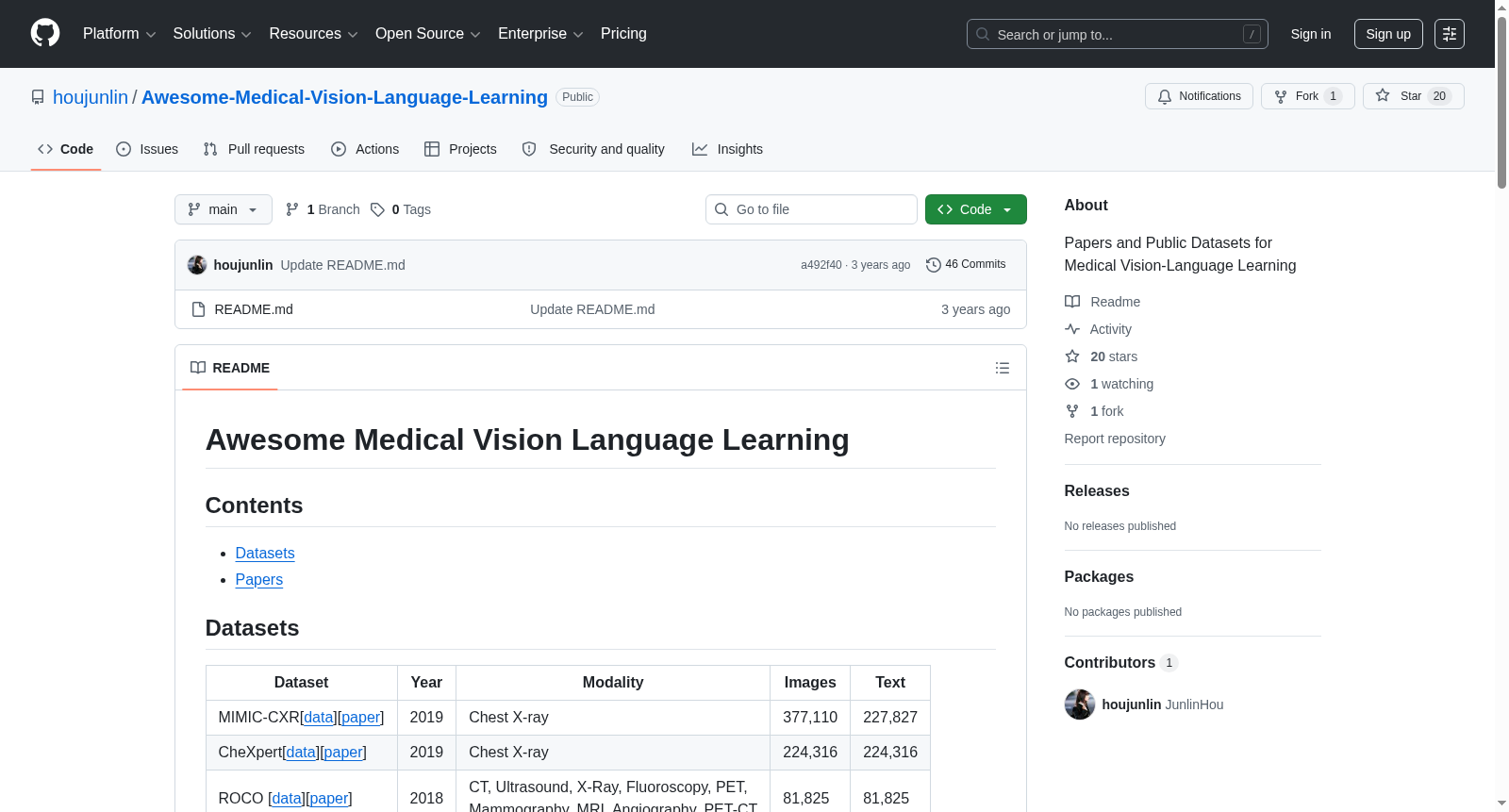Viewport: 1509px width, 812px height.
Task: Switch to the Issues tab
Action: (147, 149)
